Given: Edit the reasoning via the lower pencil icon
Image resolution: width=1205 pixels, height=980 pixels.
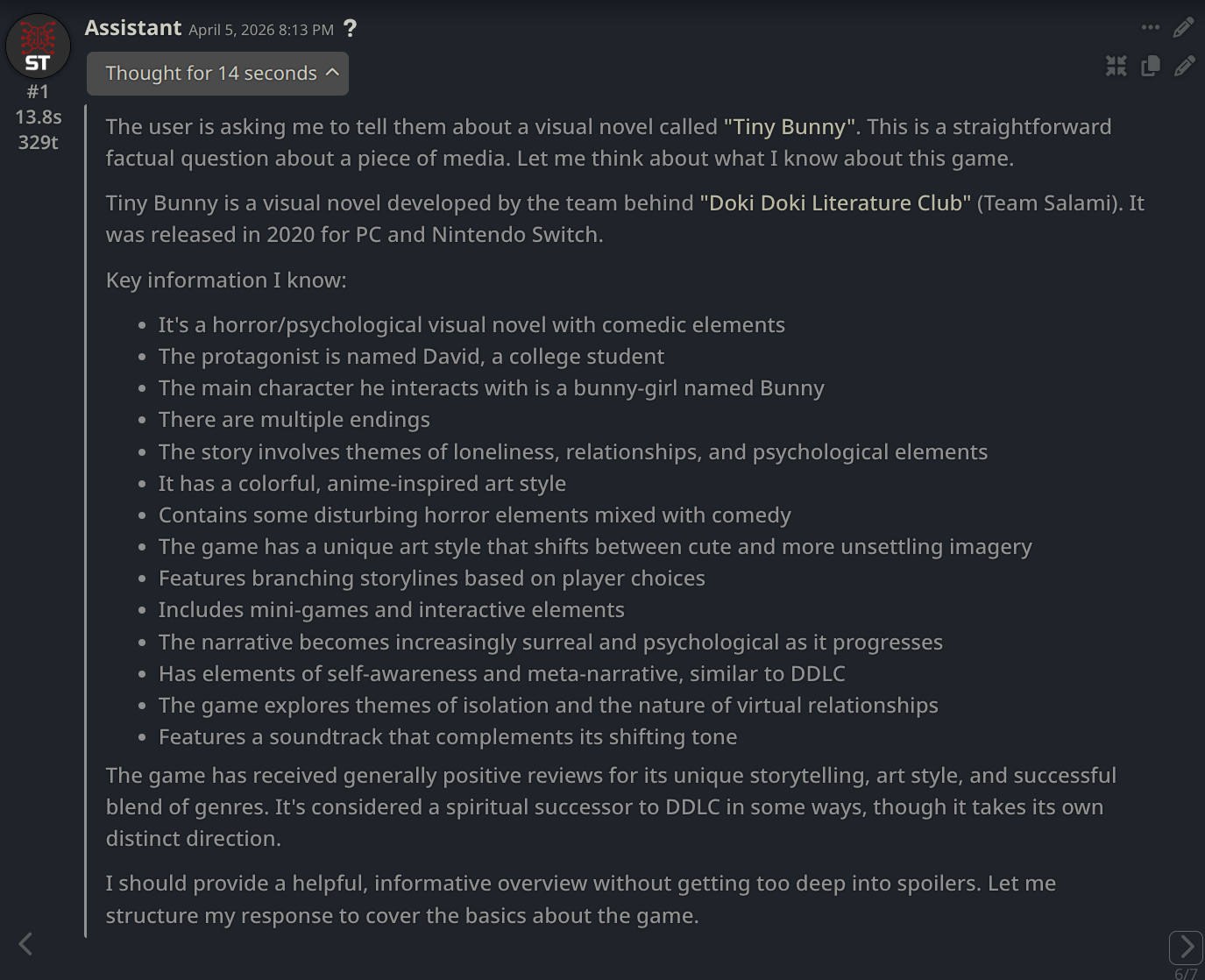Looking at the screenshot, I should [x=1184, y=66].
